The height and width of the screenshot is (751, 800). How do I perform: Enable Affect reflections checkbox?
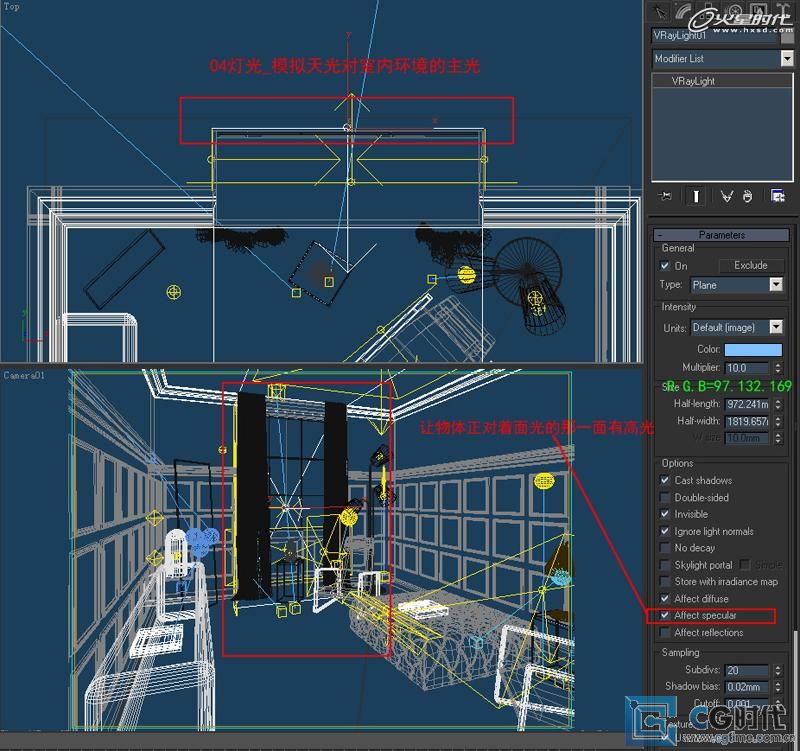coord(665,633)
